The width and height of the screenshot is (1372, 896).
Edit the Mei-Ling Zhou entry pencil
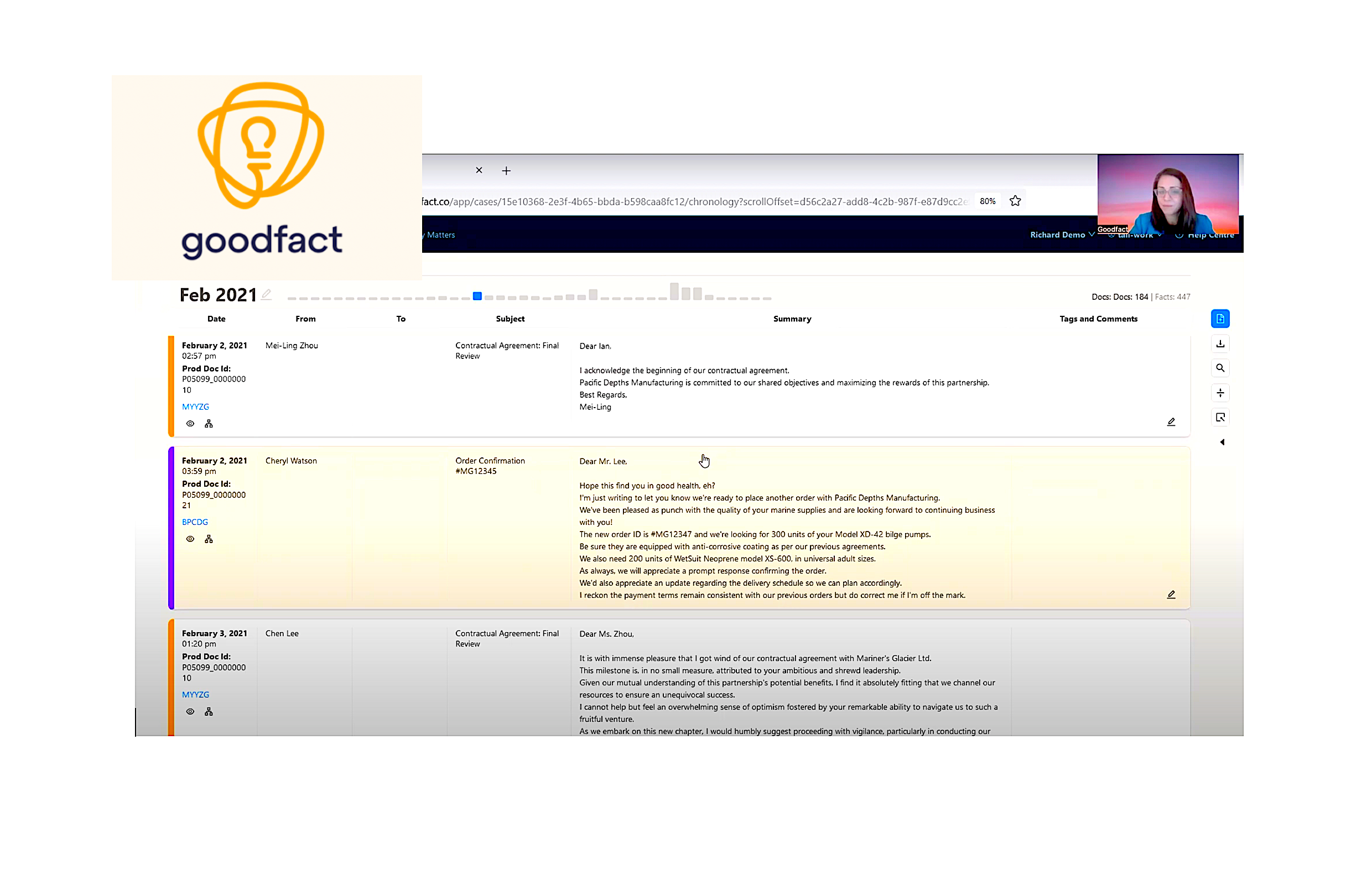(1171, 422)
